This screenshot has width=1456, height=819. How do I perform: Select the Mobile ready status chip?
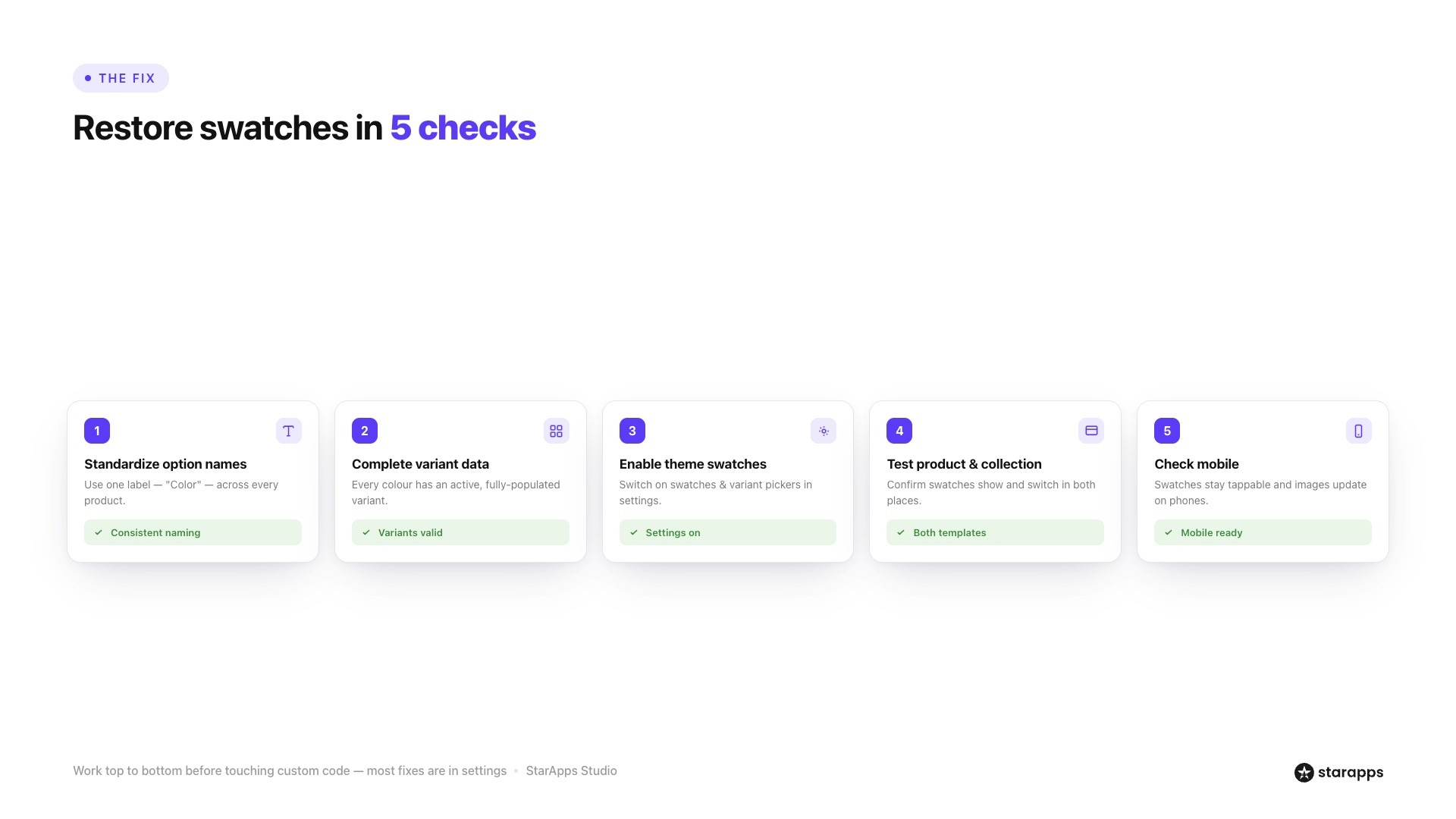(1263, 532)
